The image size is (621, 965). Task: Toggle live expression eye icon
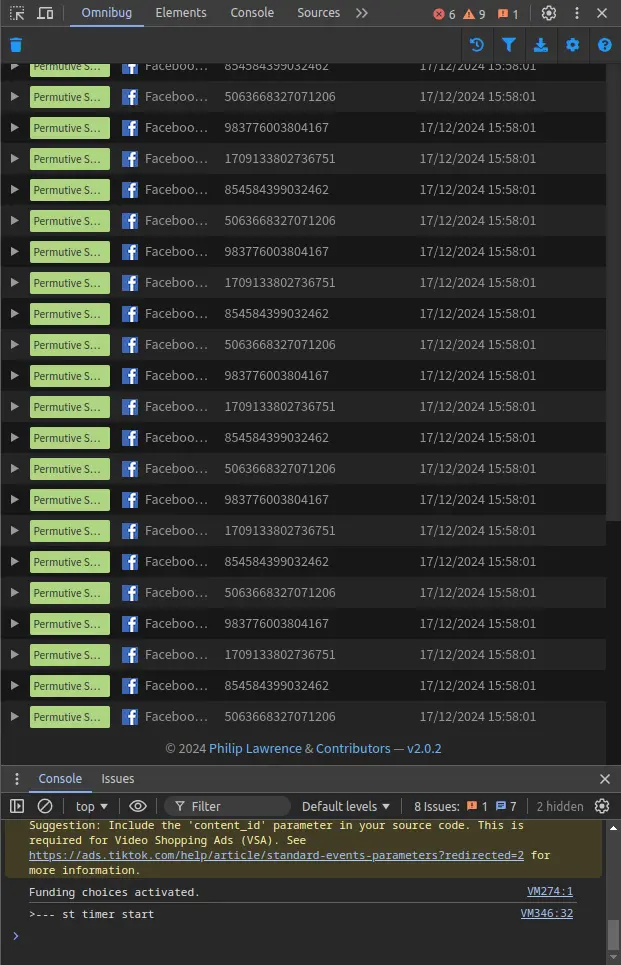click(138, 806)
